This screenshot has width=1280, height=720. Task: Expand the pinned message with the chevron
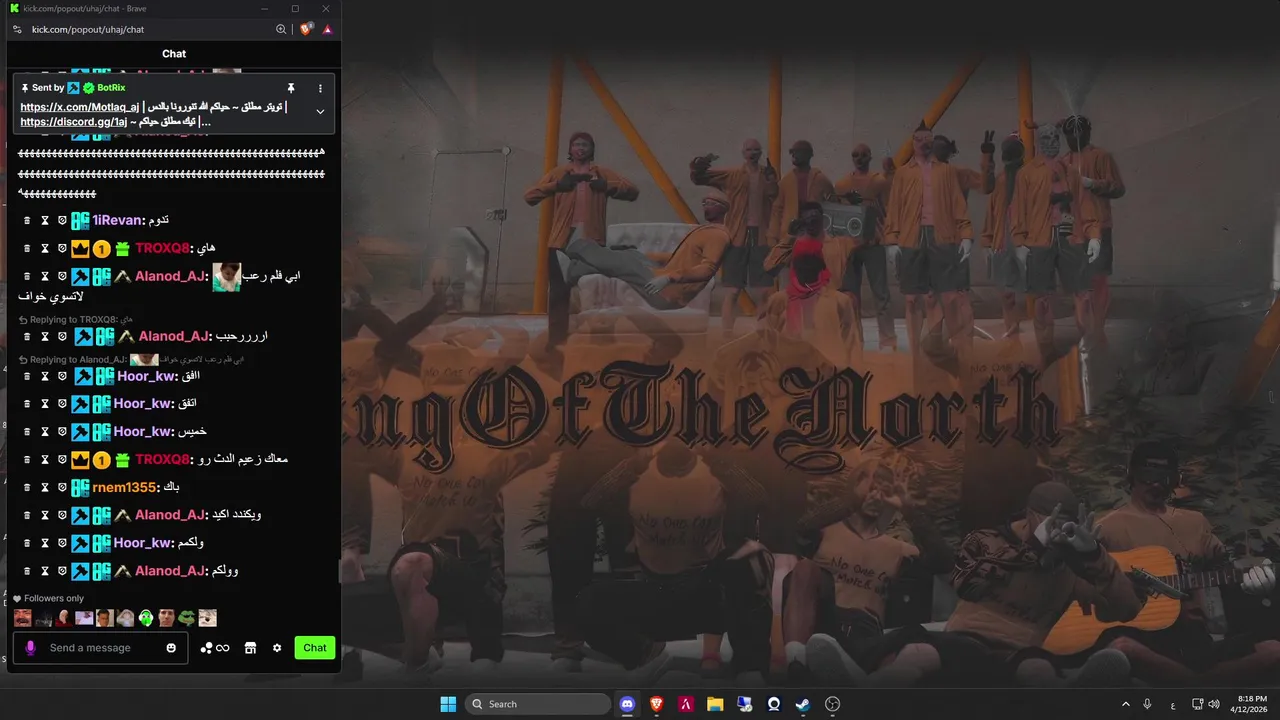(320, 111)
